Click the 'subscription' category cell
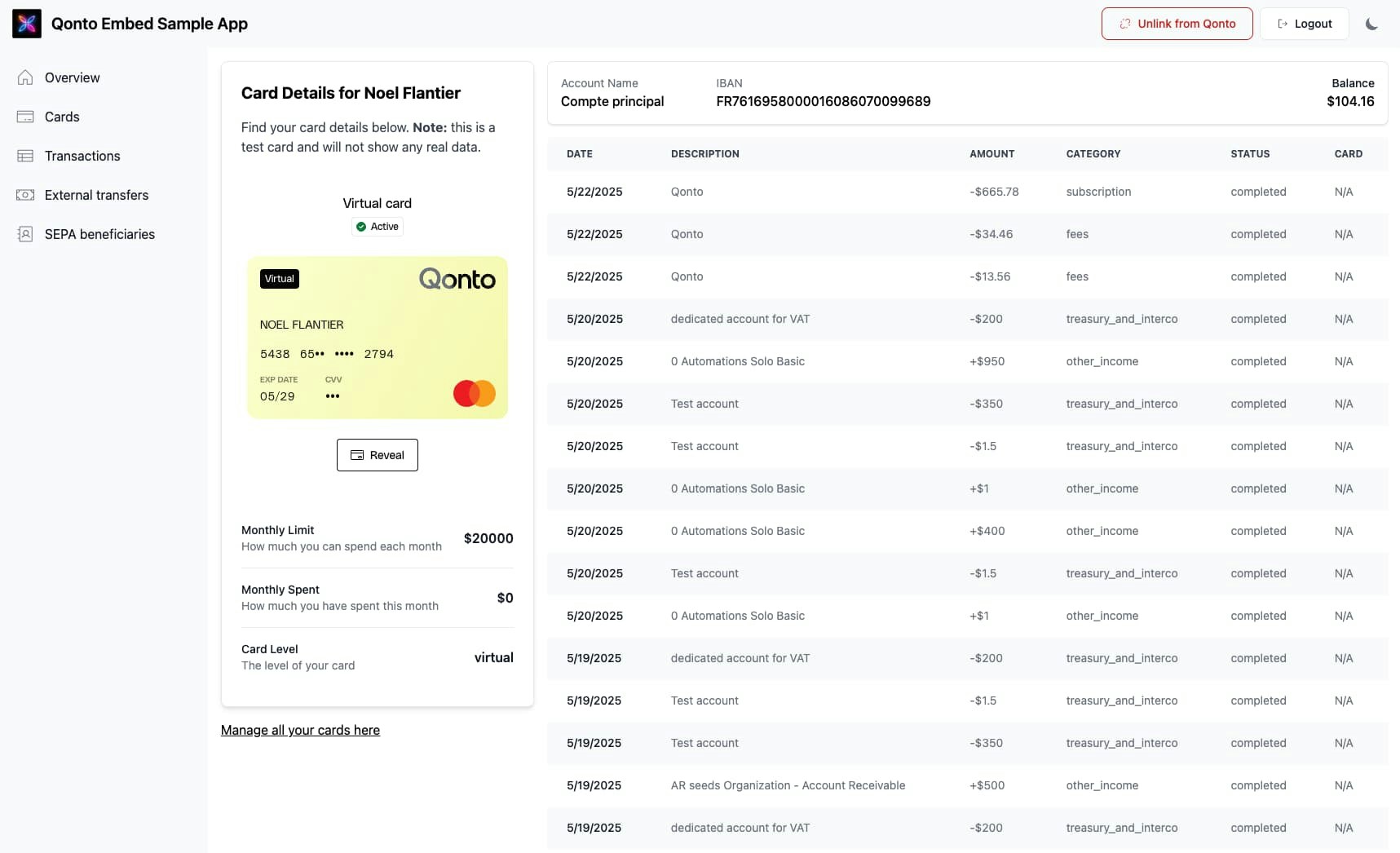 pos(1098,192)
